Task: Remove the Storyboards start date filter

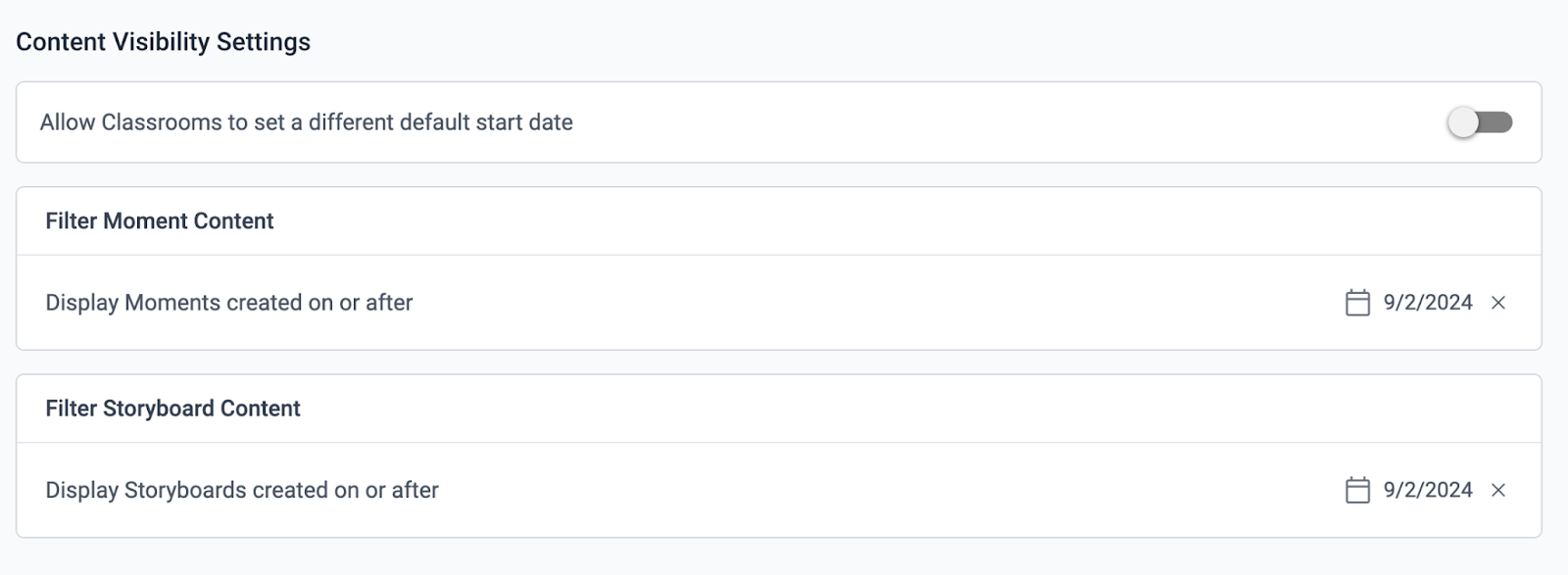Action: pos(1498,490)
